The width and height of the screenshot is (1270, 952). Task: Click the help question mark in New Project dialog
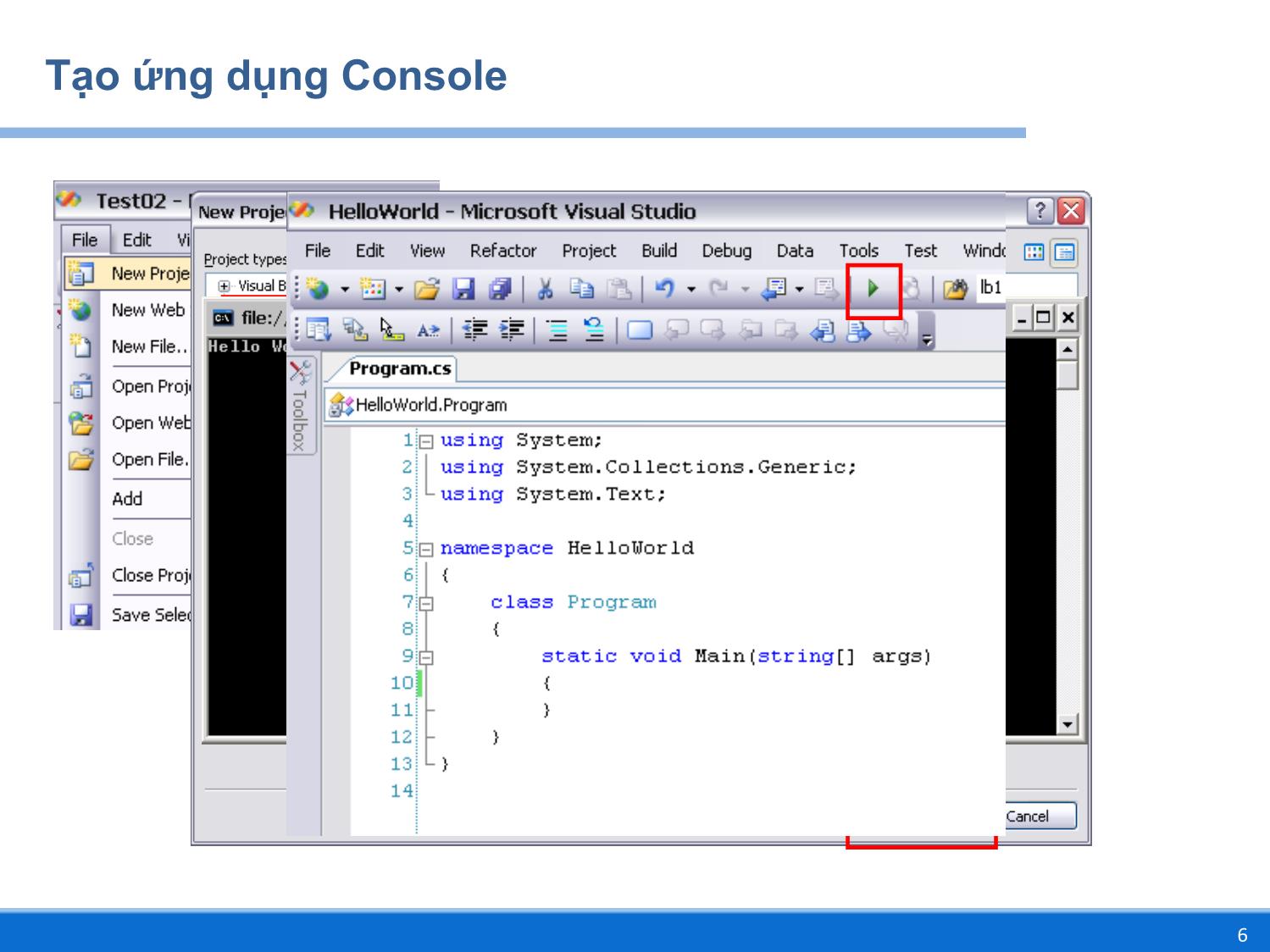point(1040,211)
